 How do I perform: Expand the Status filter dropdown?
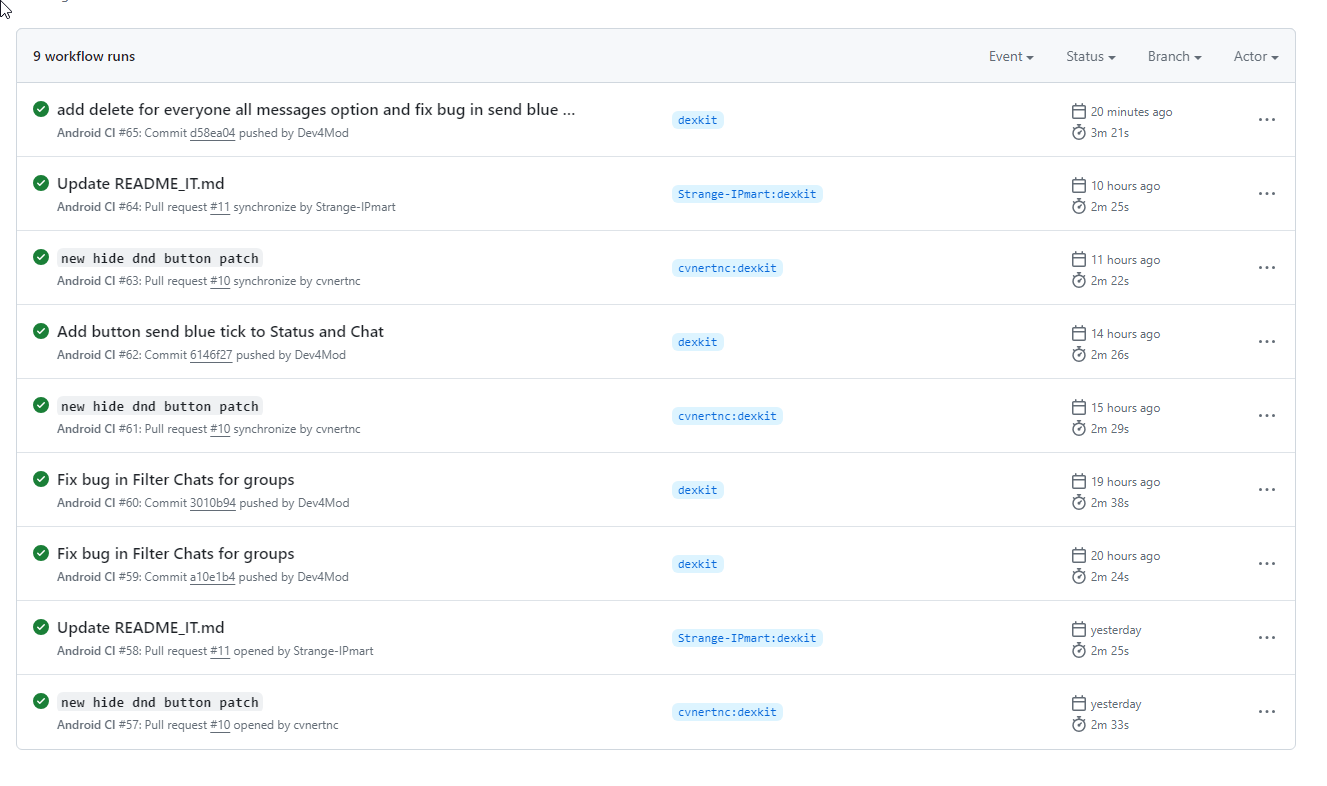tap(1090, 57)
